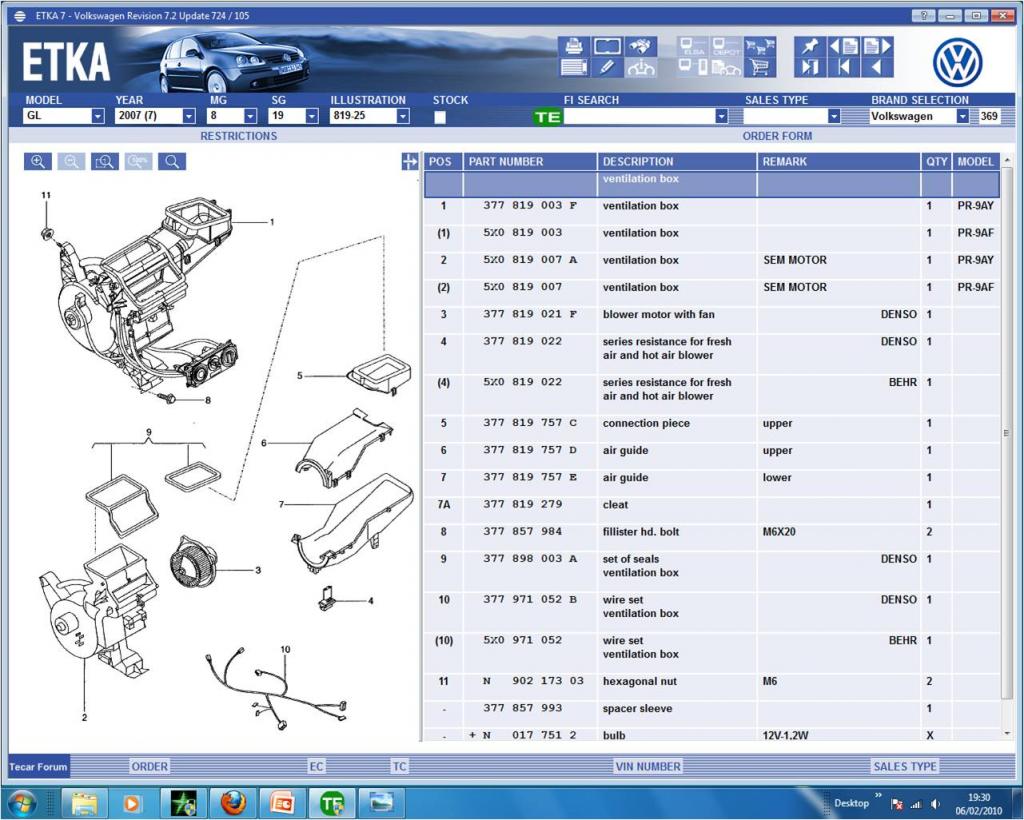Click the bottom SALES TYPE button
1024x820 pixels.
(904, 766)
